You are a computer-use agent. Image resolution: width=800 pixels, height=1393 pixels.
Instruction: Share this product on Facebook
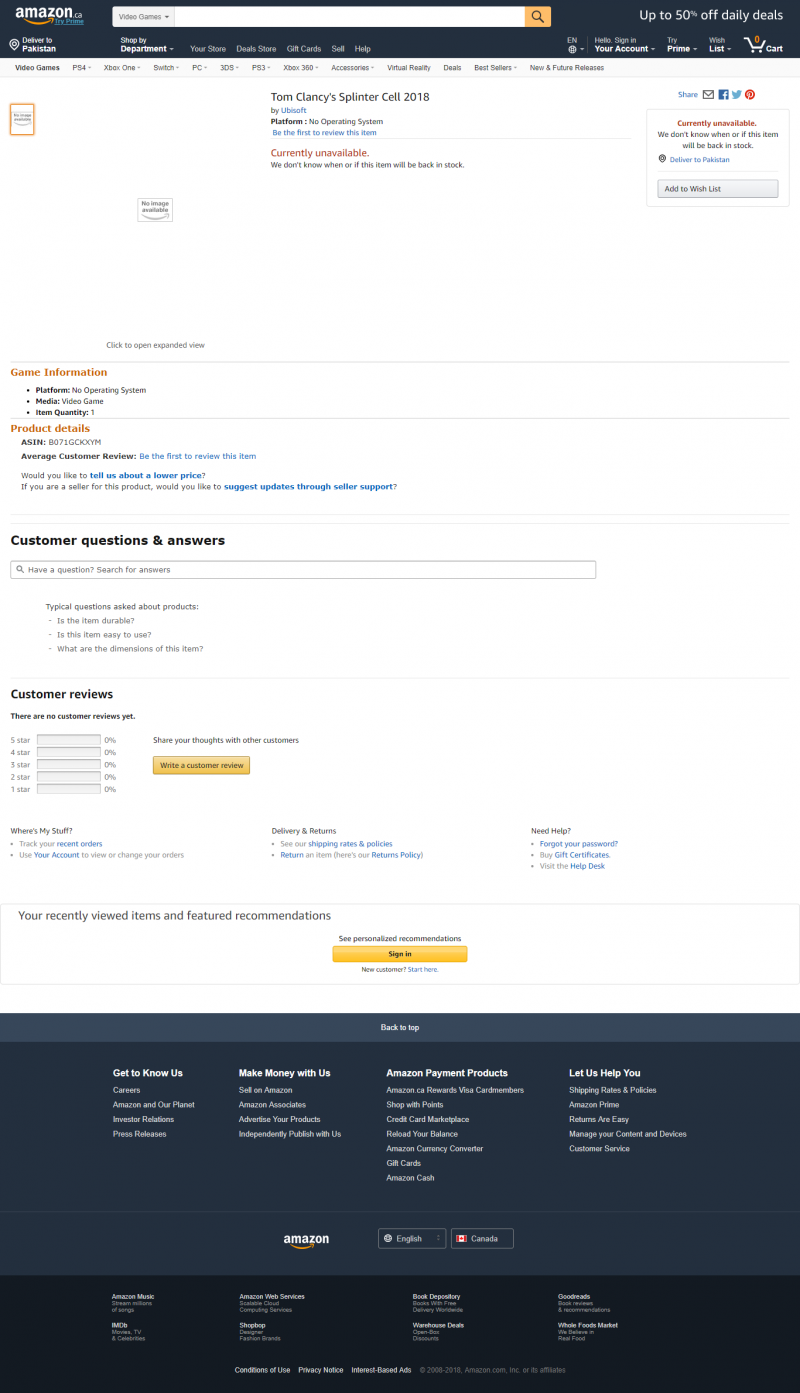pos(723,95)
